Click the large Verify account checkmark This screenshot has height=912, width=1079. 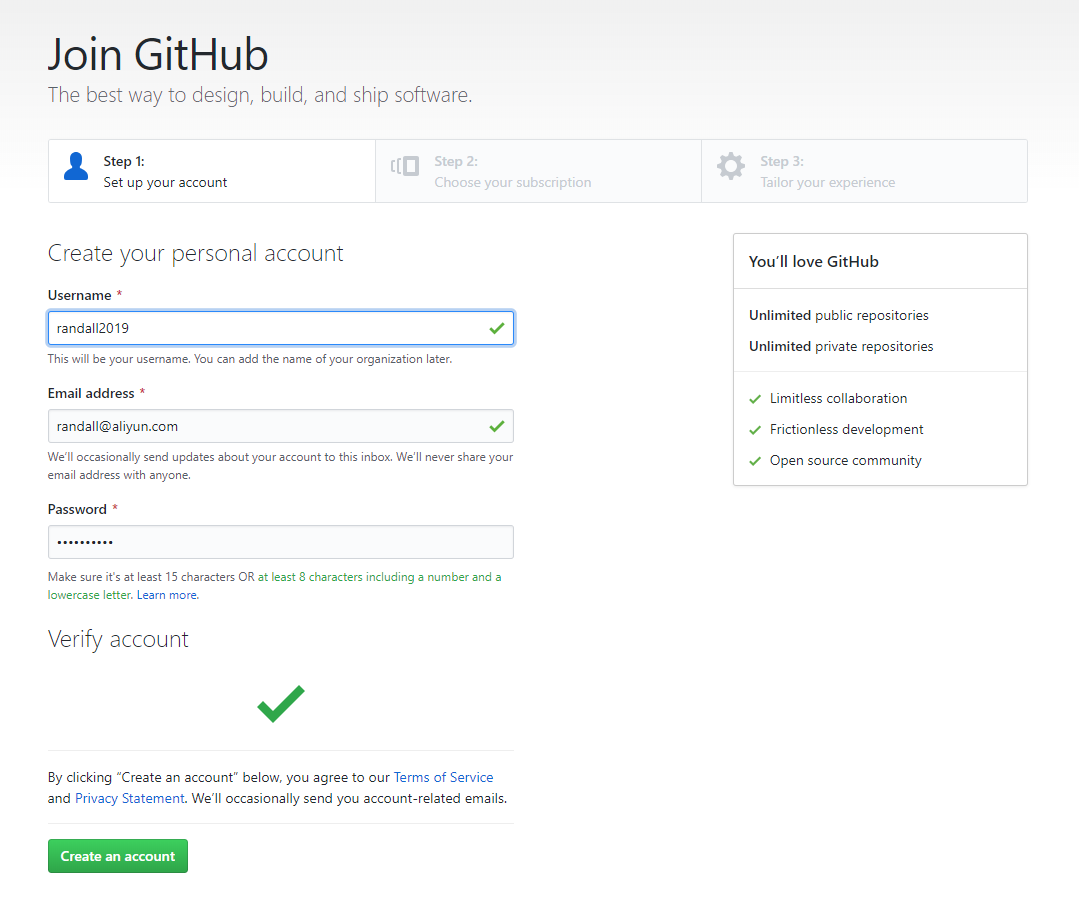[x=281, y=703]
